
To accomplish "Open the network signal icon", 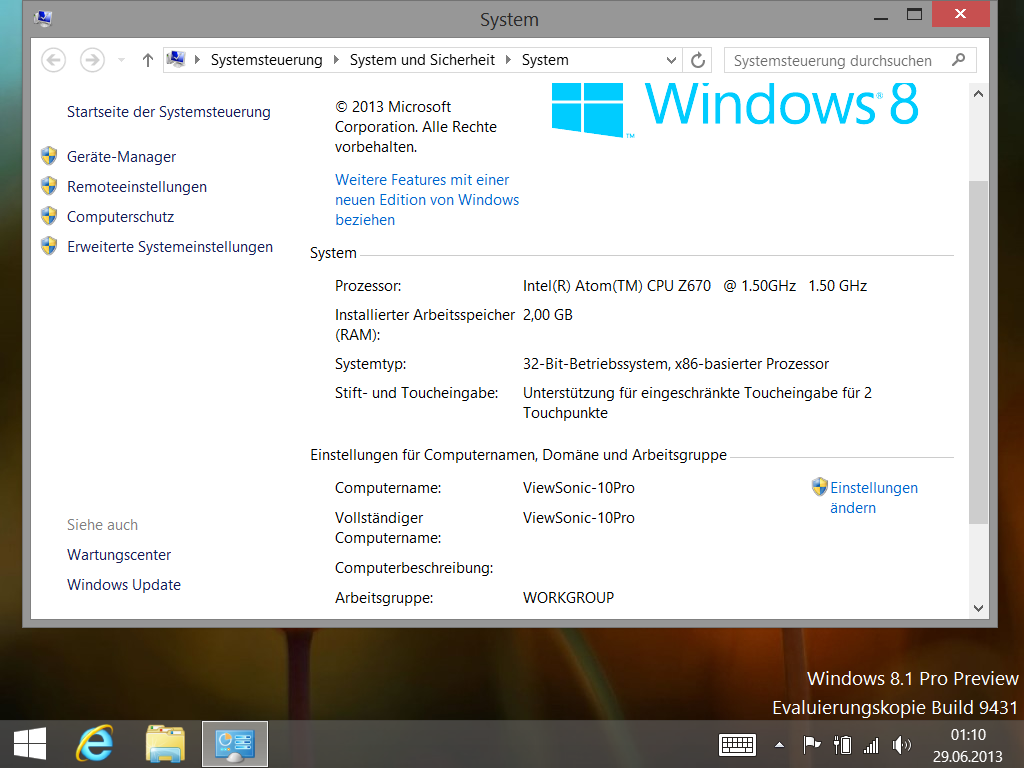I will 871,744.
